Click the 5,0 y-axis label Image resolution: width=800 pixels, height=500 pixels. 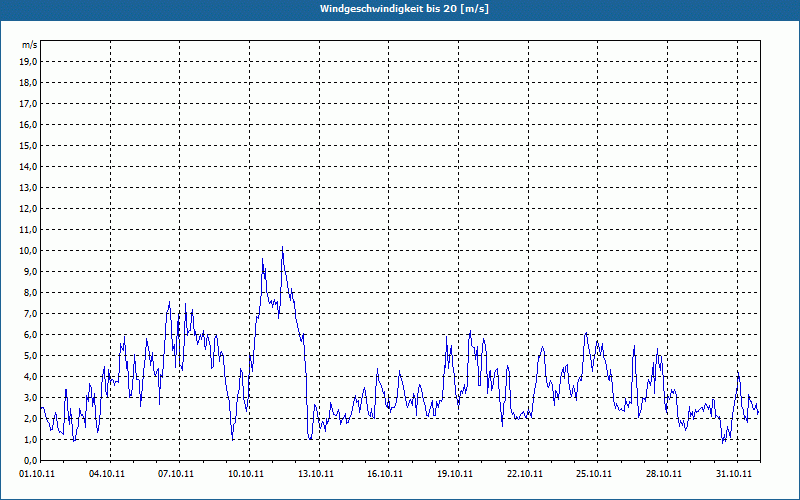click(30, 356)
